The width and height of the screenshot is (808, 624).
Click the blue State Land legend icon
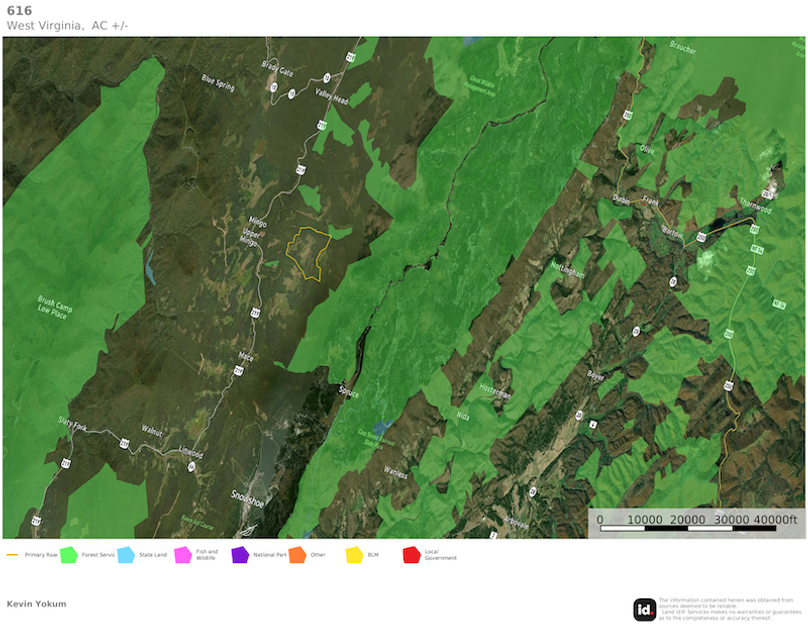(x=126, y=554)
